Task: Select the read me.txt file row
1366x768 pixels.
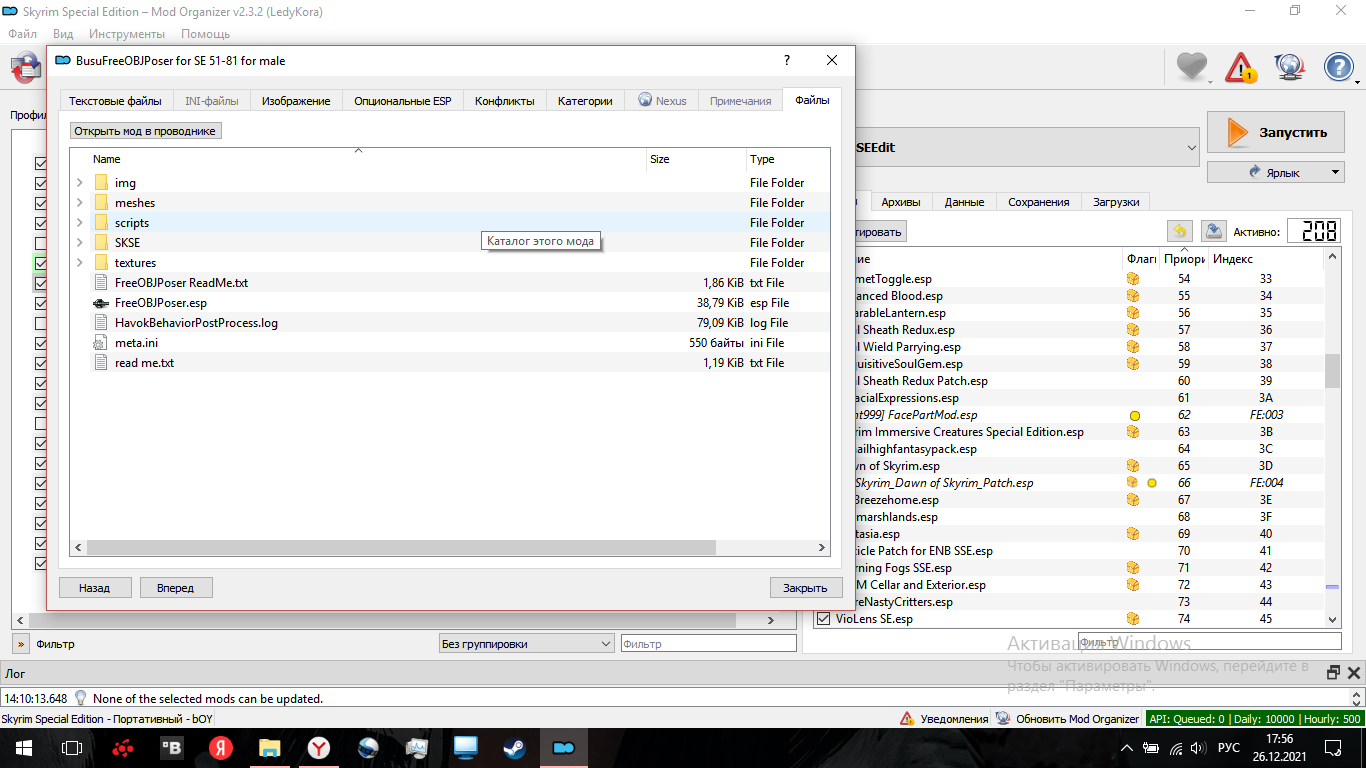Action: tap(450, 363)
